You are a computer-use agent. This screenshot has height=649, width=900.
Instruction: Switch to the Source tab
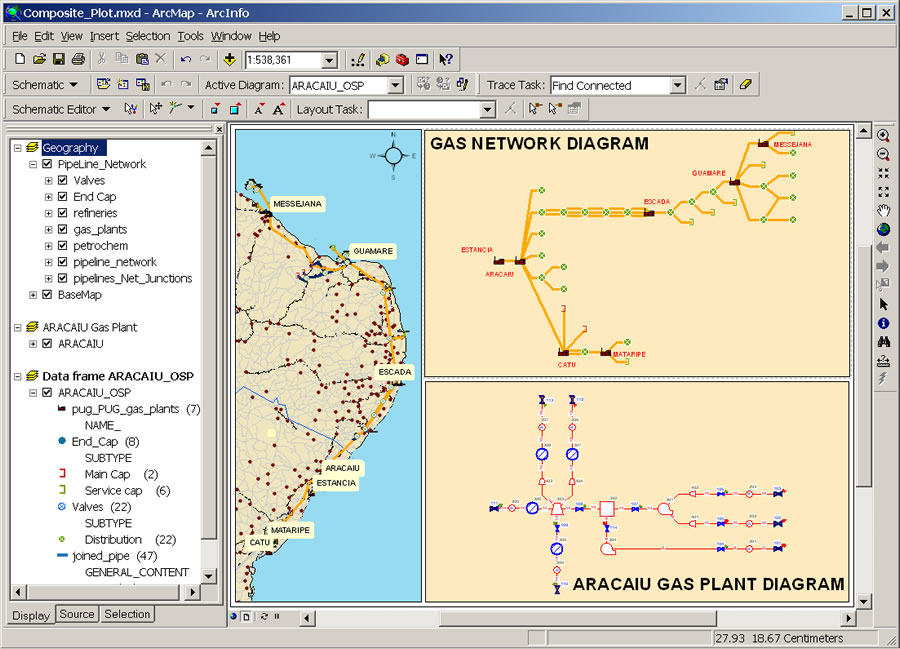coord(77,615)
